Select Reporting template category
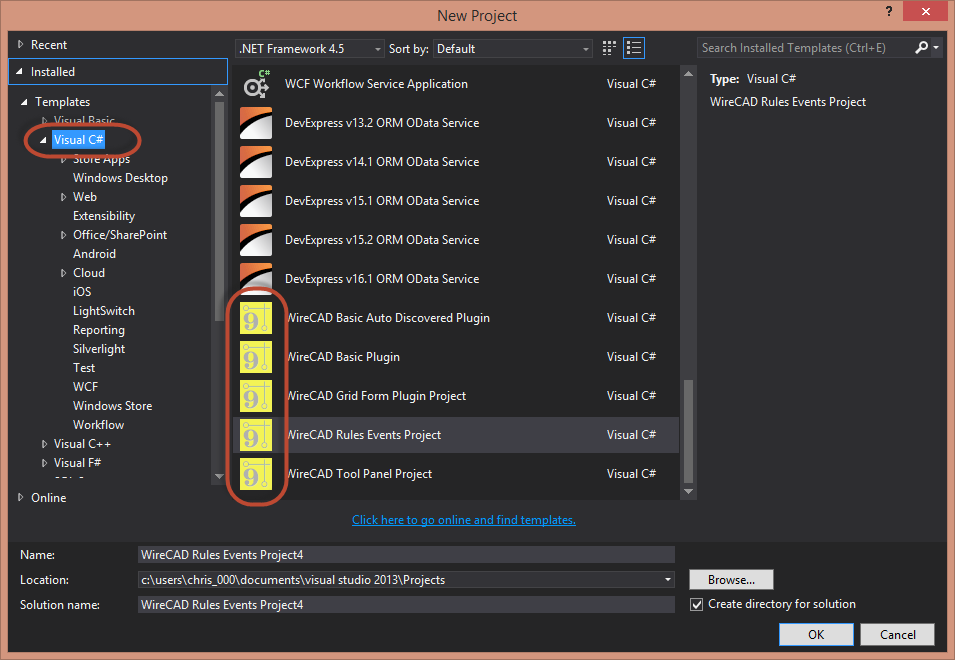This screenshot has height=660, width=955. [99, 330]
